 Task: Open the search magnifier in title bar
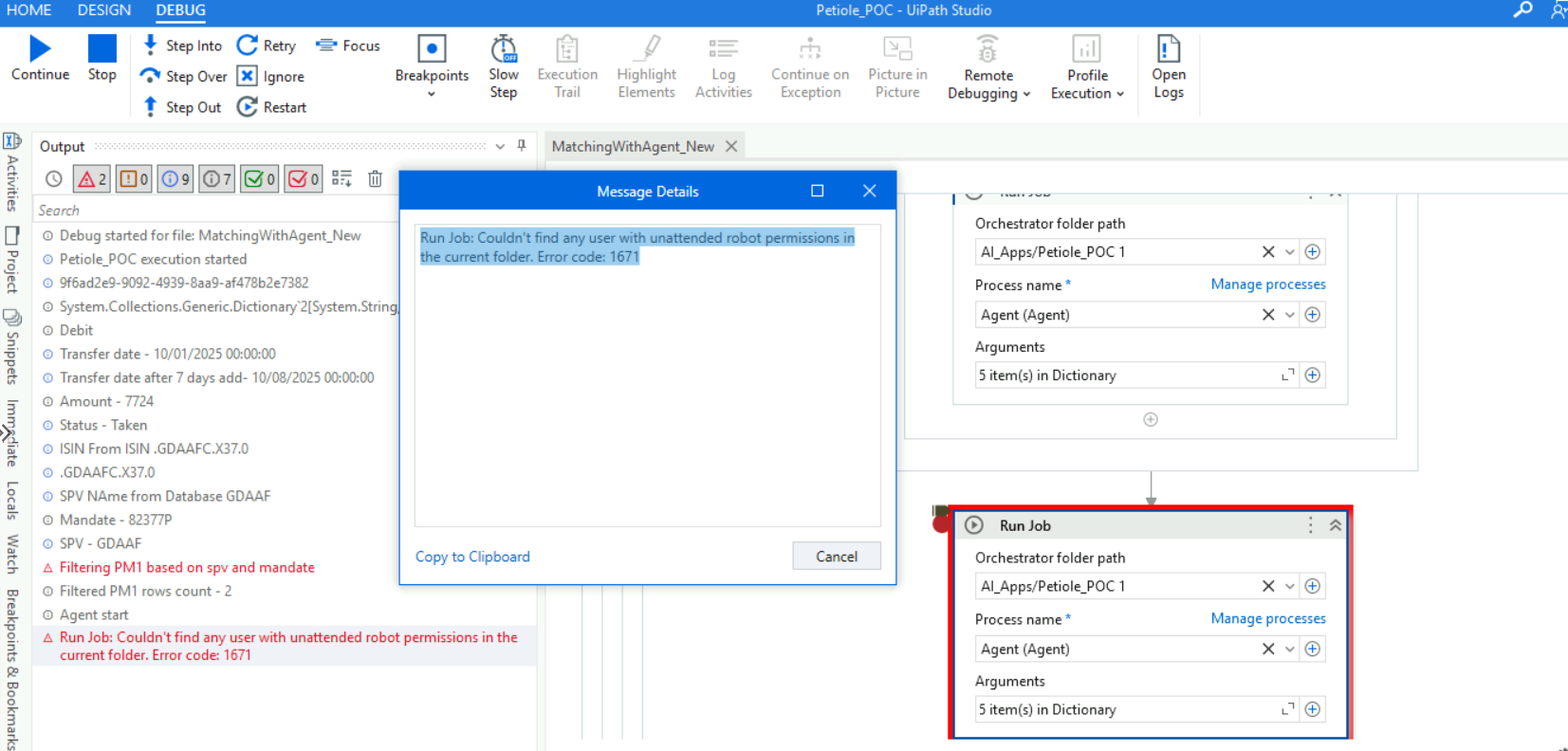[x=1522, y=10]
